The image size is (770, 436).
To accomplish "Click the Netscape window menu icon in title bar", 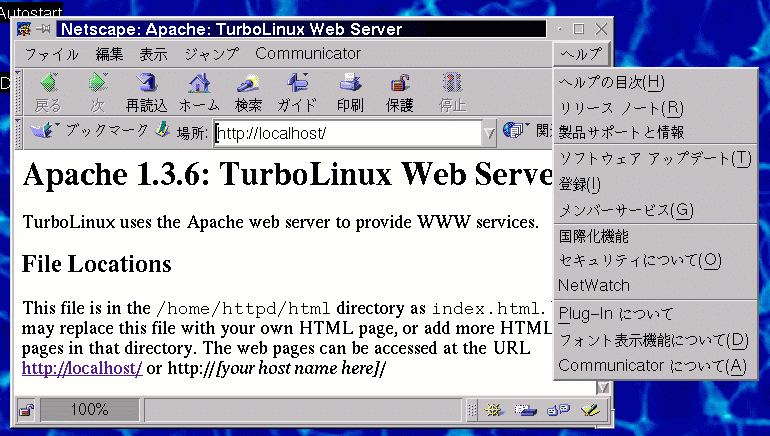I will 24,29.
